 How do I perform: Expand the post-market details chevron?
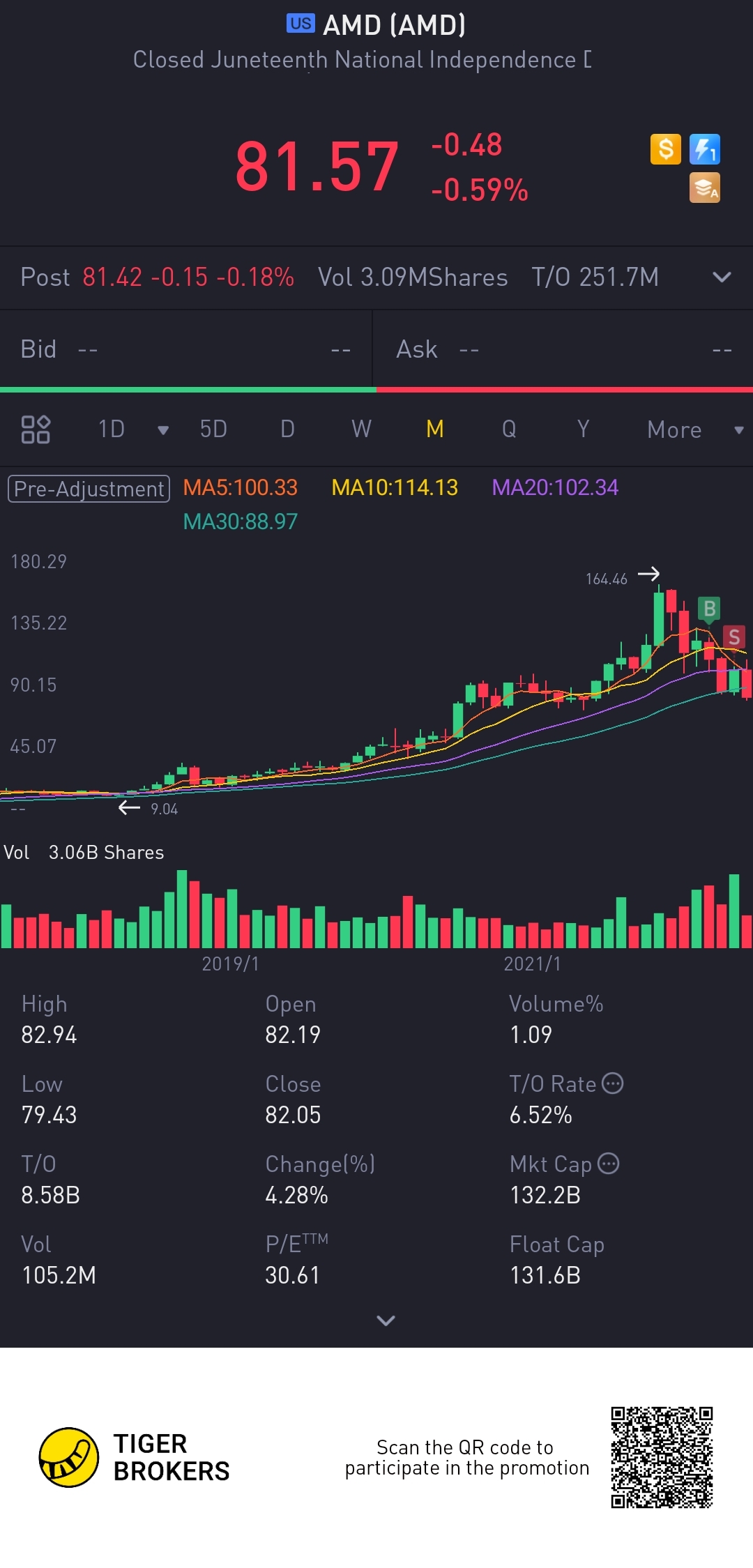point(722,277)
